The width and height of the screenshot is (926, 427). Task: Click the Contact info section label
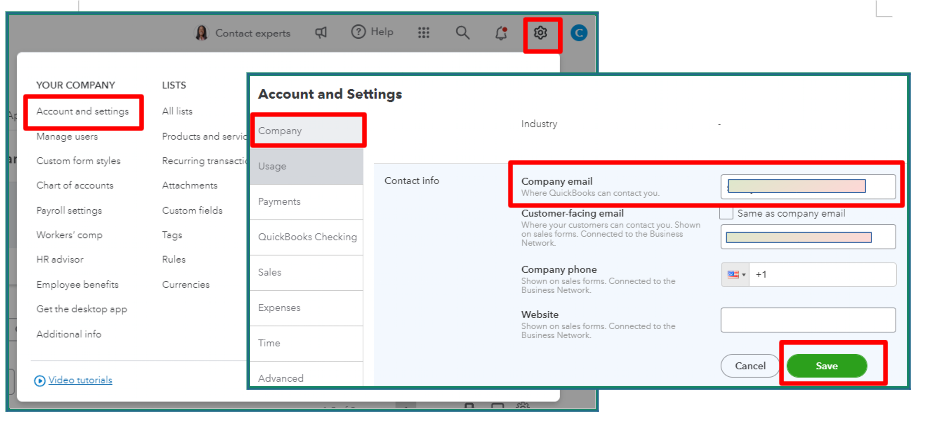pyautogui.click(x=412, y=180)
